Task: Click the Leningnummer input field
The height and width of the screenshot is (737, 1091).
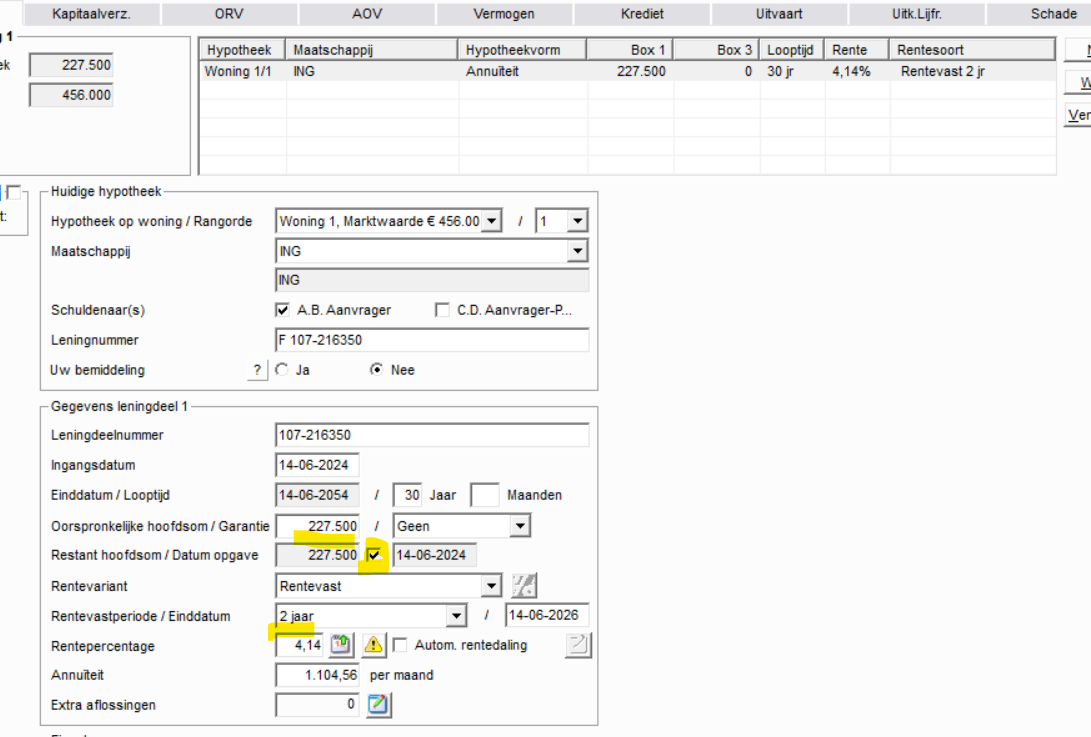Action: 431,340
